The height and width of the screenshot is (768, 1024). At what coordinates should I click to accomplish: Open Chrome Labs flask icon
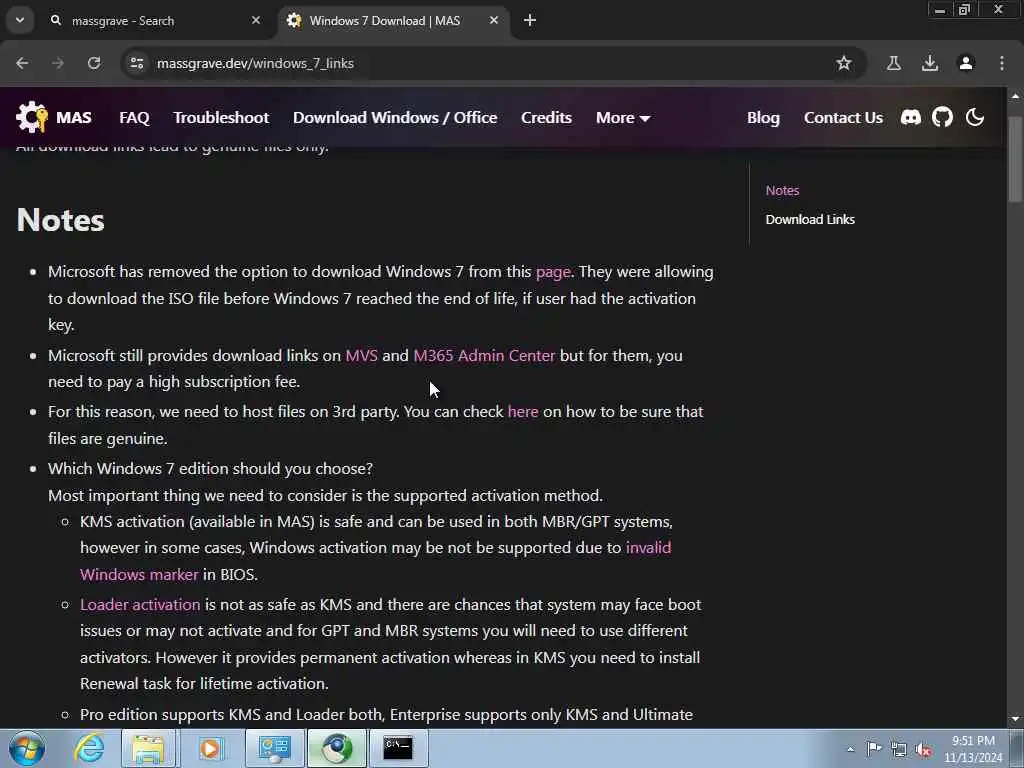coord(893,63)
